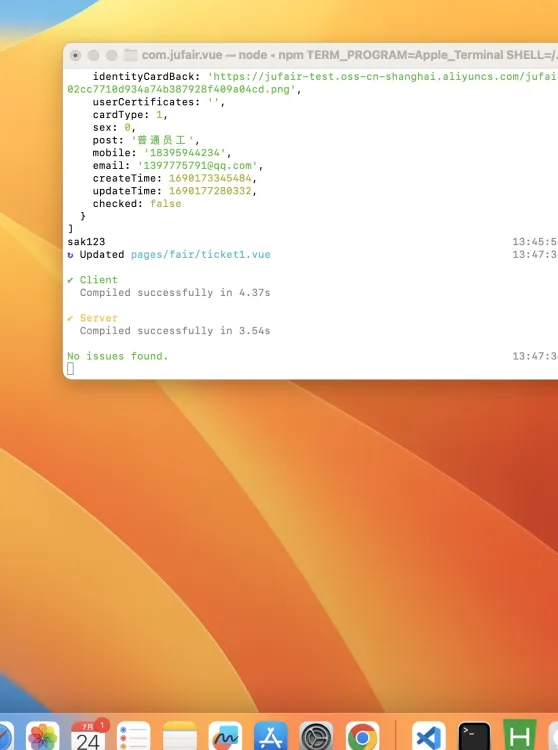Click the createTime value 1690173345484
The width and height of the screenshot is (558, 750).
click(210, 178)
